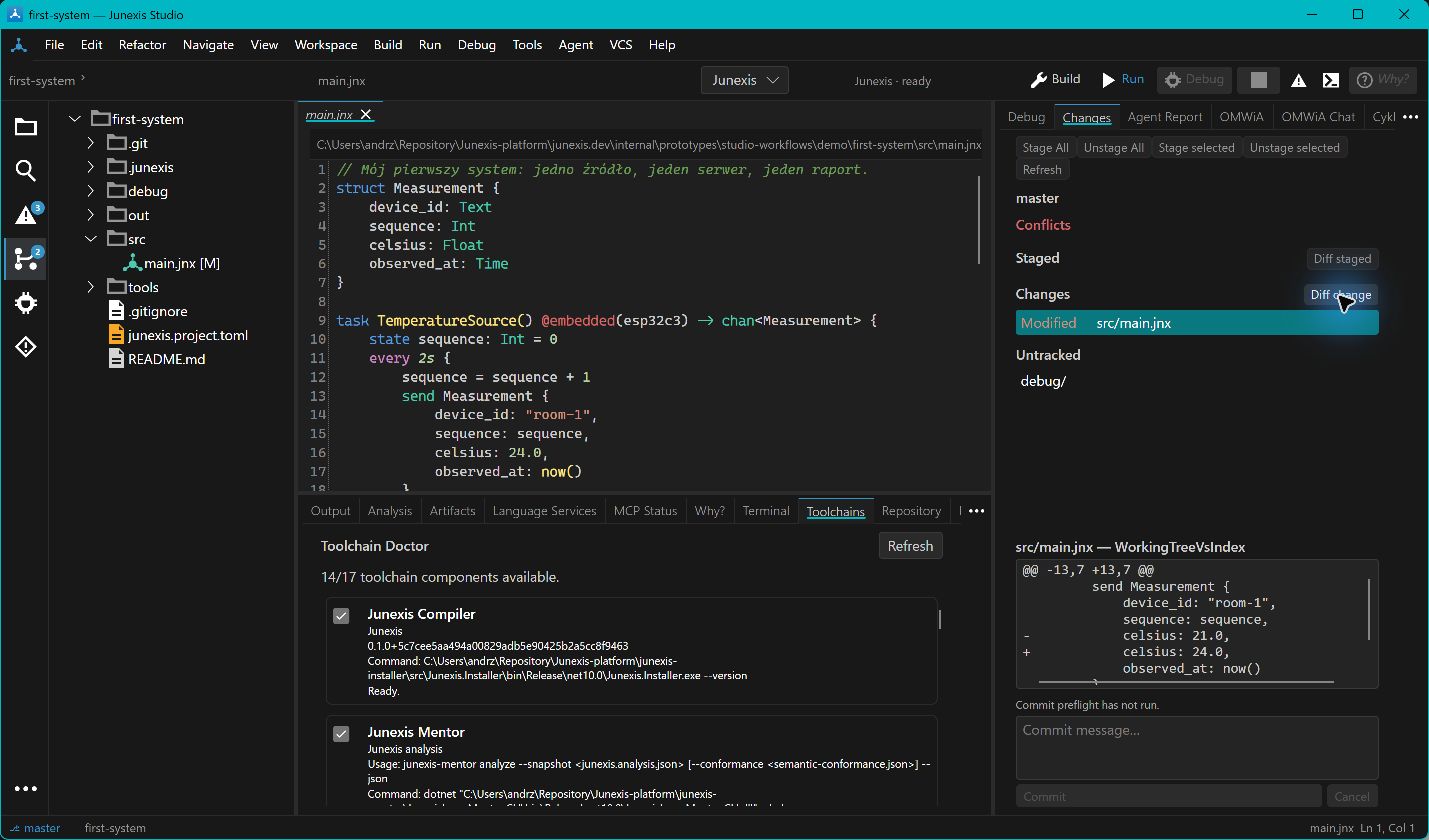Switch to the Terminal tab
Screen dimensions: 1429x840
pyautogui.click(x=766, y=511)
